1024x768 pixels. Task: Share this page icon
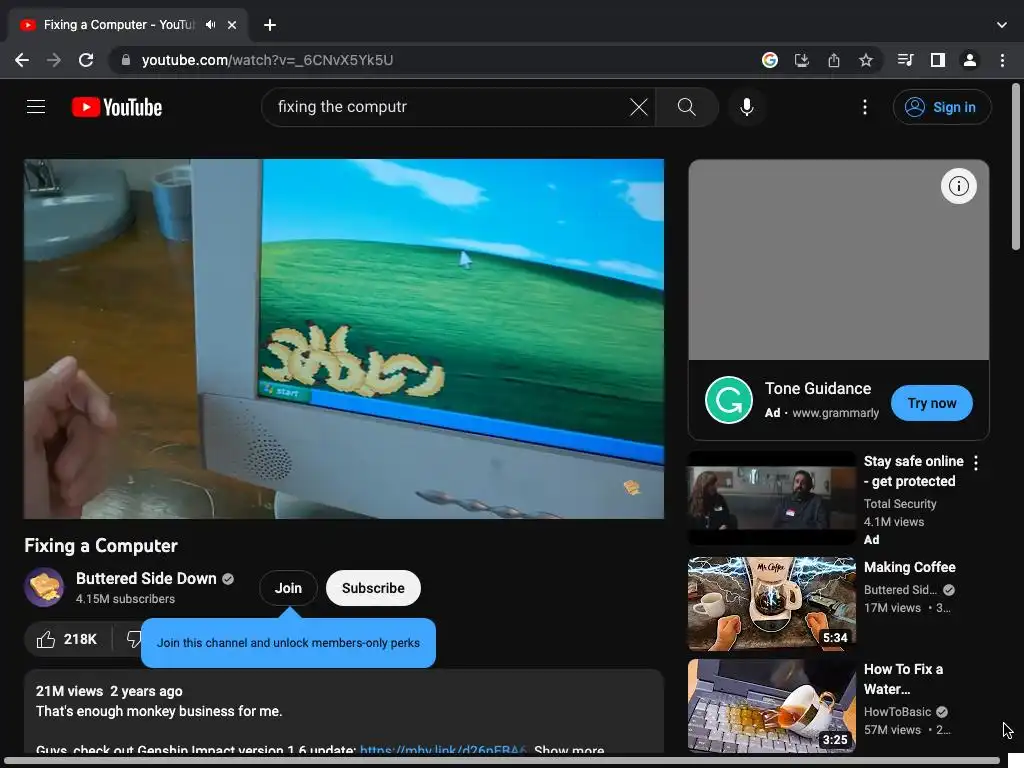coord(833,60)
